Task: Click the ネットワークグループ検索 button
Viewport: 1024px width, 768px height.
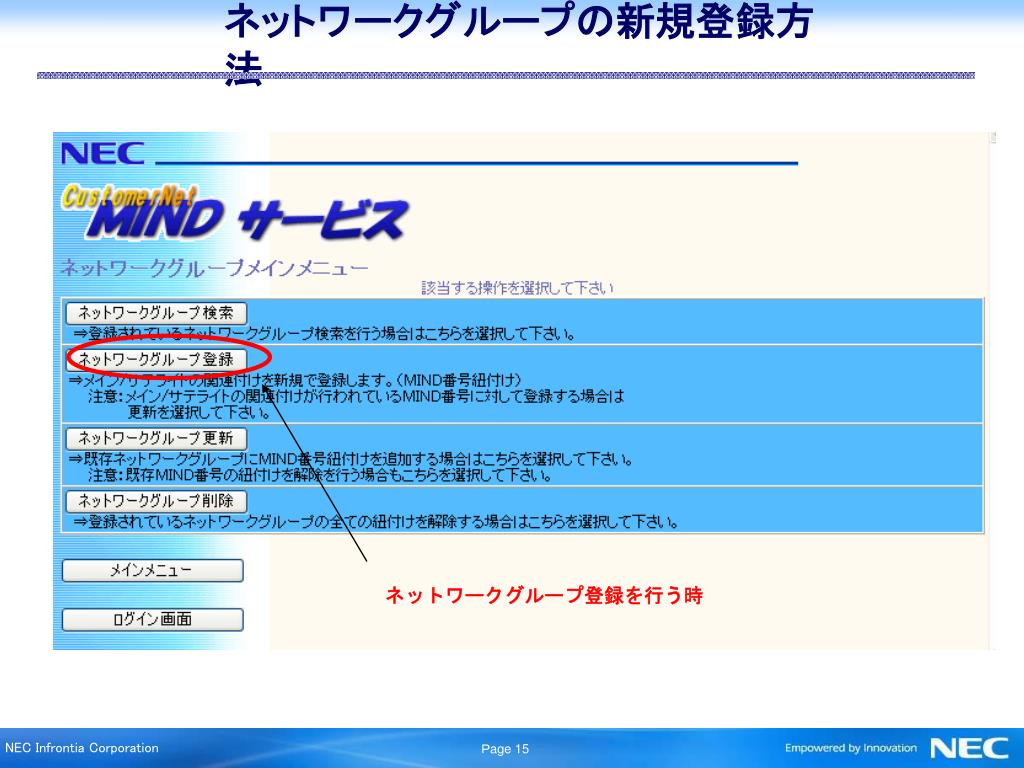Action: pyautogui.click(x=156, y=313)
